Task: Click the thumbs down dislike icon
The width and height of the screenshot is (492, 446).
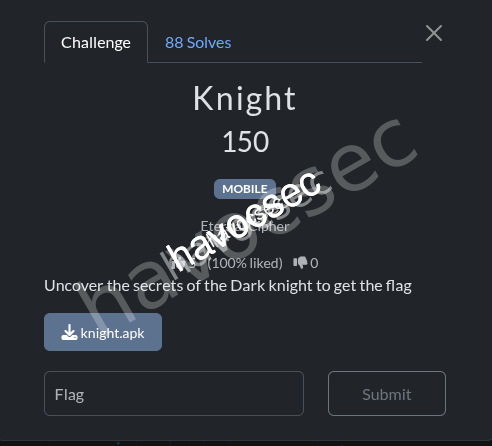Action: click(300, 263)
